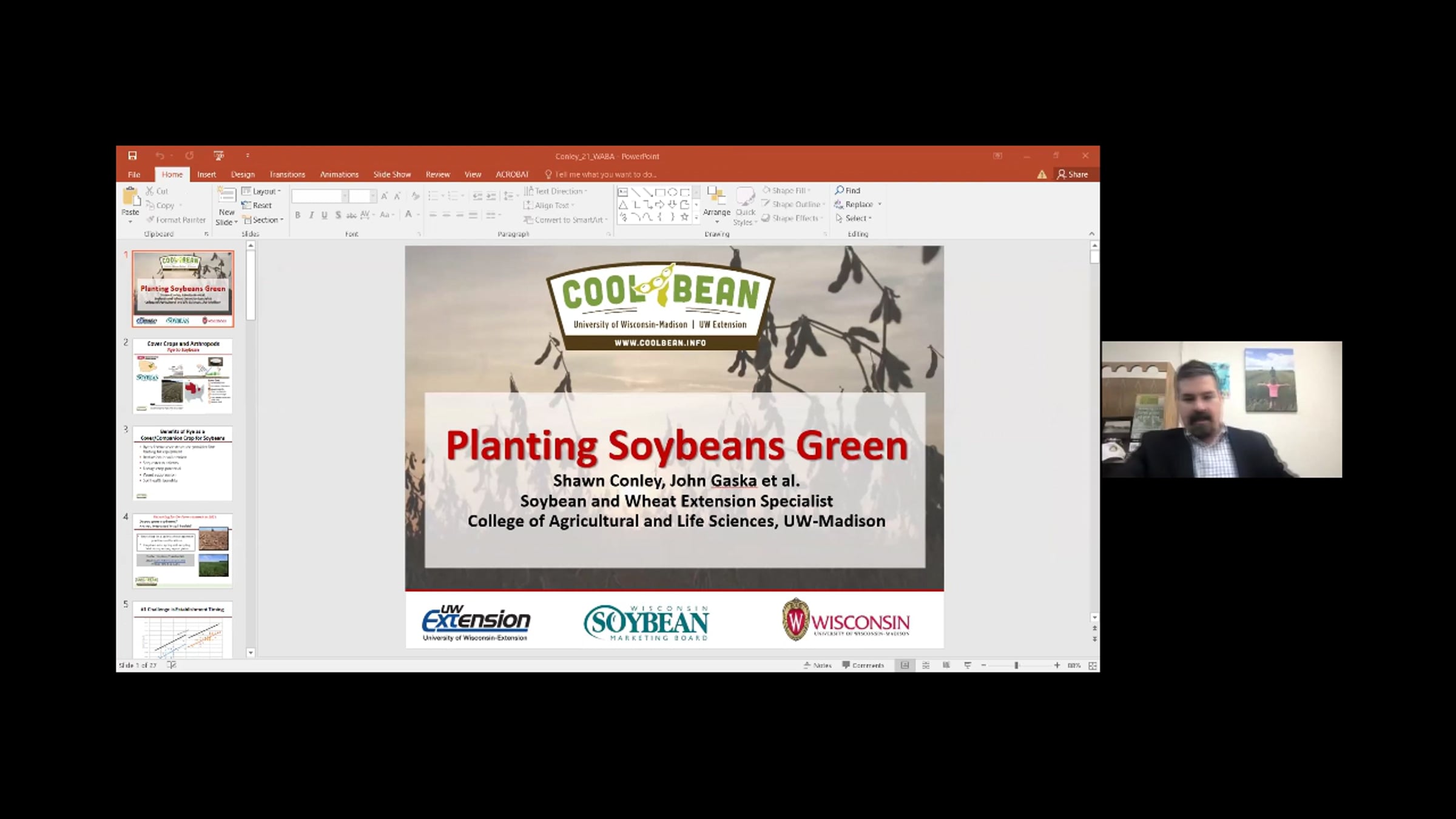Toggle Bold formatting
Screen dimensions: 1456x819
(298, 215)
